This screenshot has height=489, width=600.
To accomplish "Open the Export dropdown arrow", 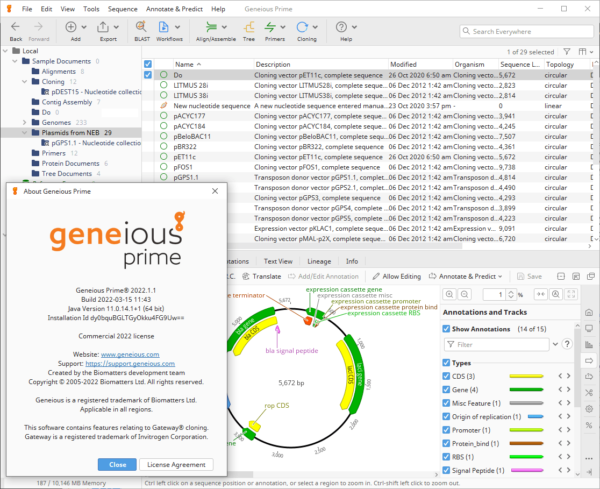I will click(116, 27).
